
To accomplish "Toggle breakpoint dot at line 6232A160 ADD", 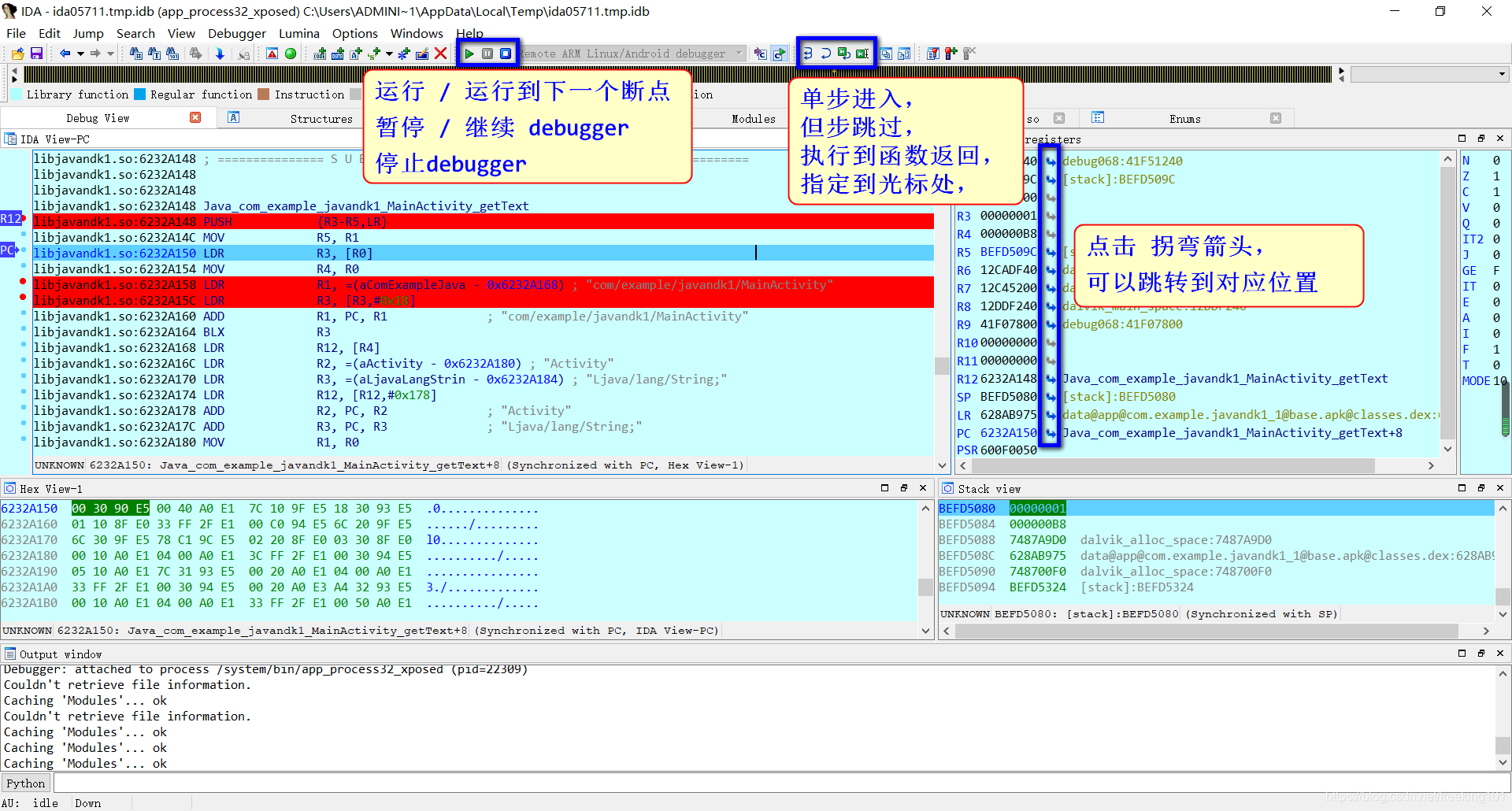I will [23, 313].
